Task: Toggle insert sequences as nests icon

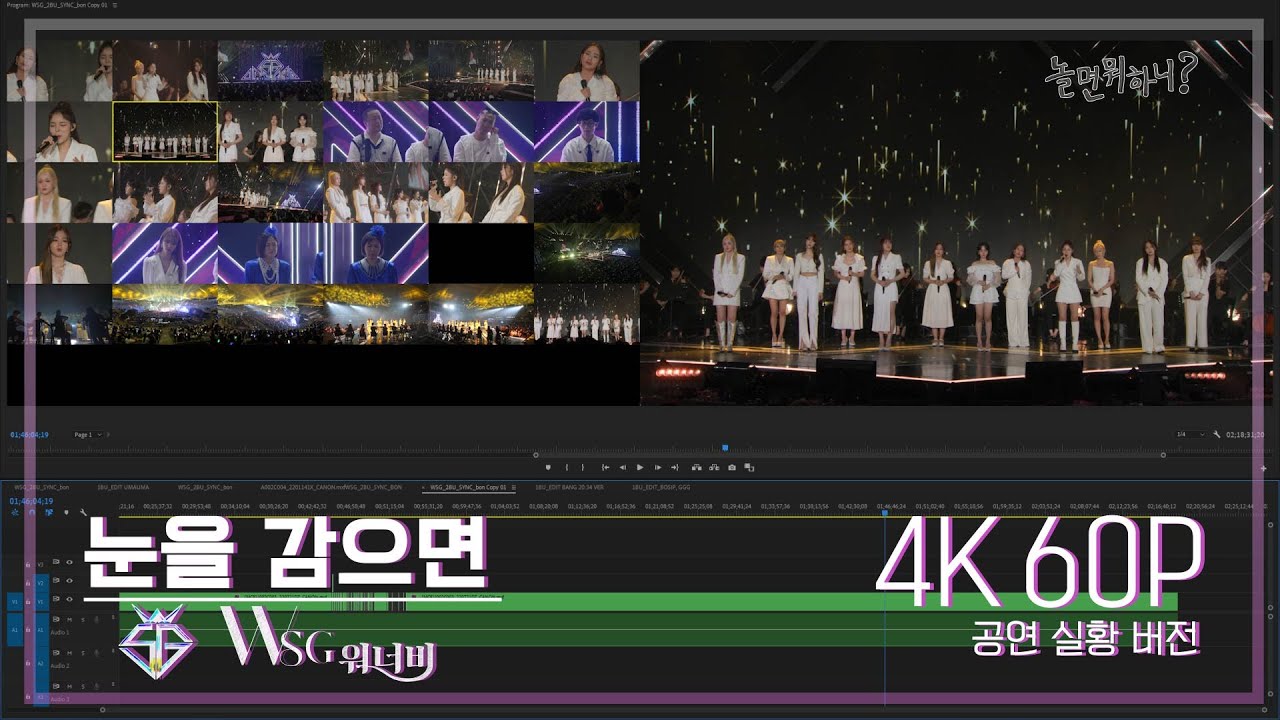Action: click(14, 512)
